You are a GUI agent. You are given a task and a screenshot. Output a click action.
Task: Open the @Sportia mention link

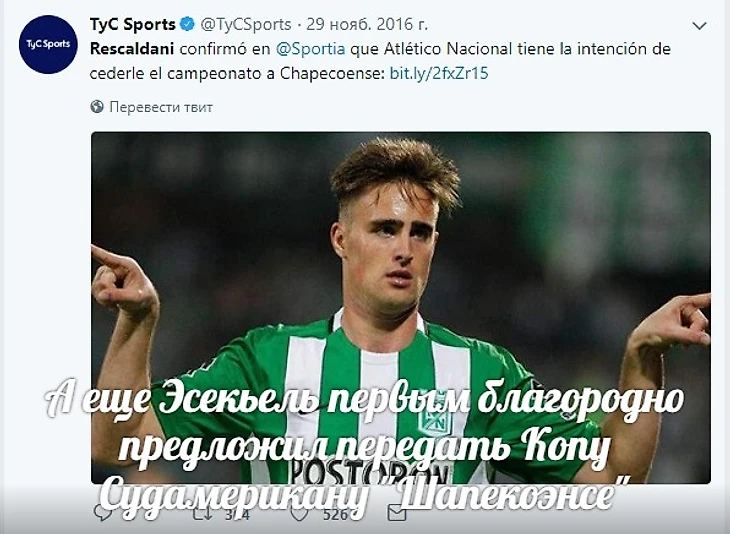click(311, 49)
